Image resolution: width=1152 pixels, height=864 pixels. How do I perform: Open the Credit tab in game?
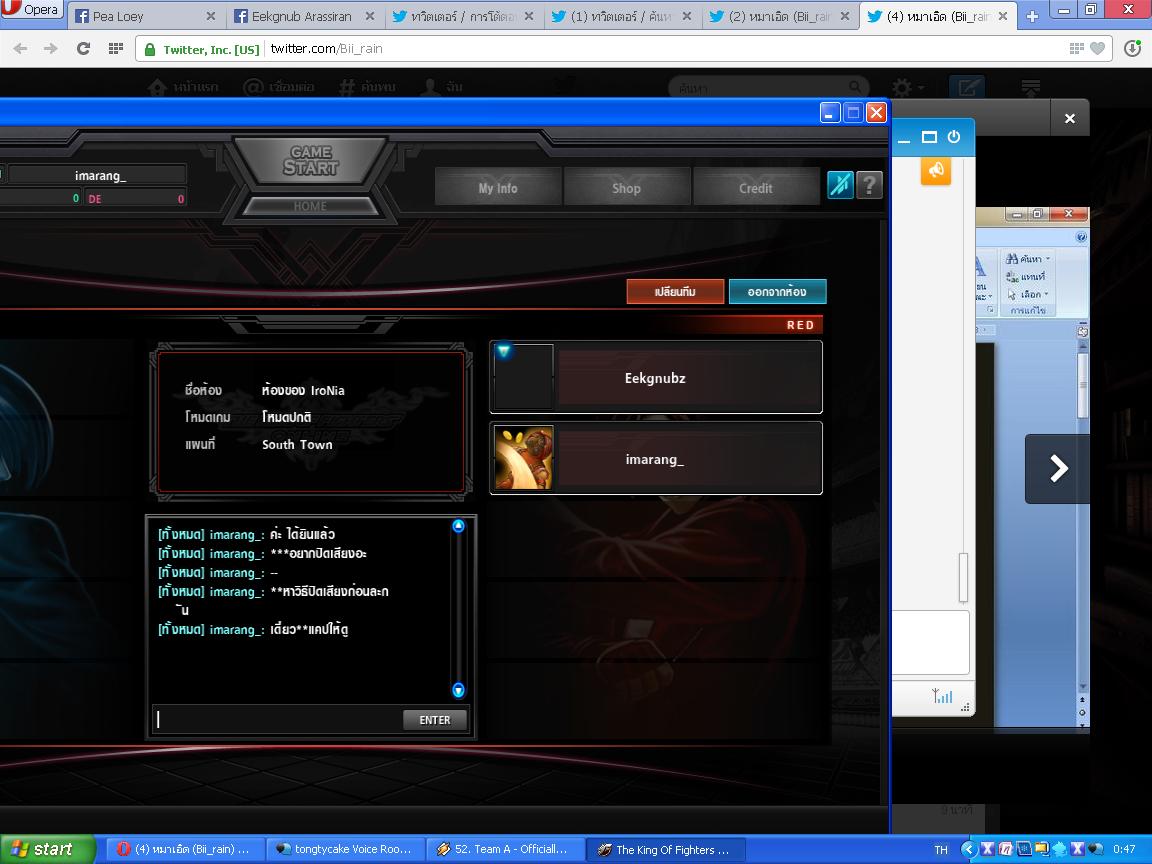pos(756,187)
